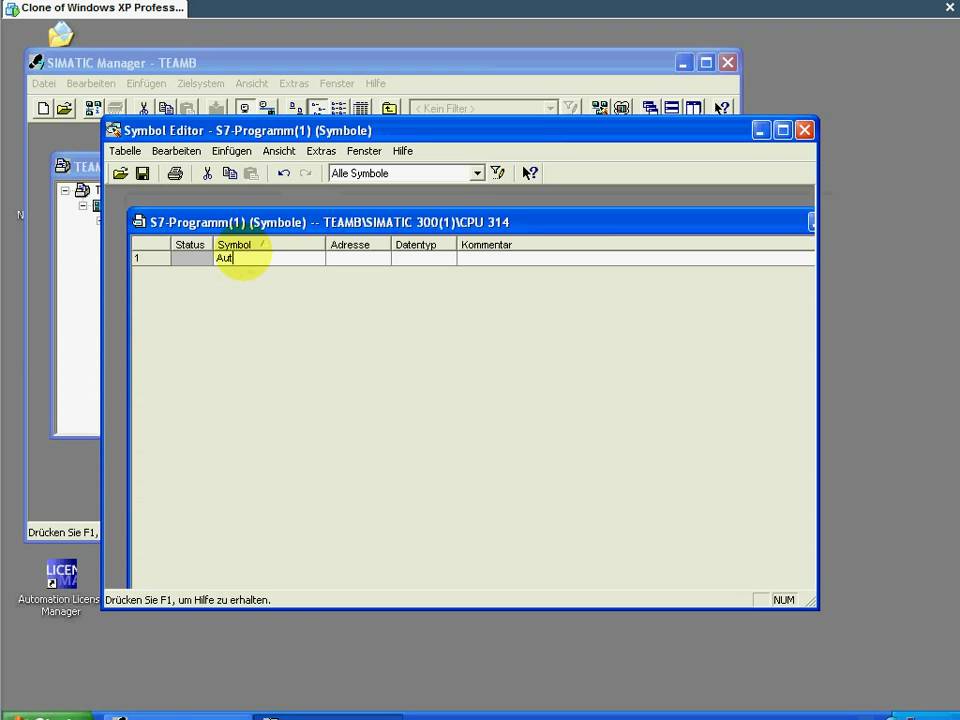Switch to large icons view in SIMATIC Manager
Screen dimensions: 960x720
(x=296, y=108)
